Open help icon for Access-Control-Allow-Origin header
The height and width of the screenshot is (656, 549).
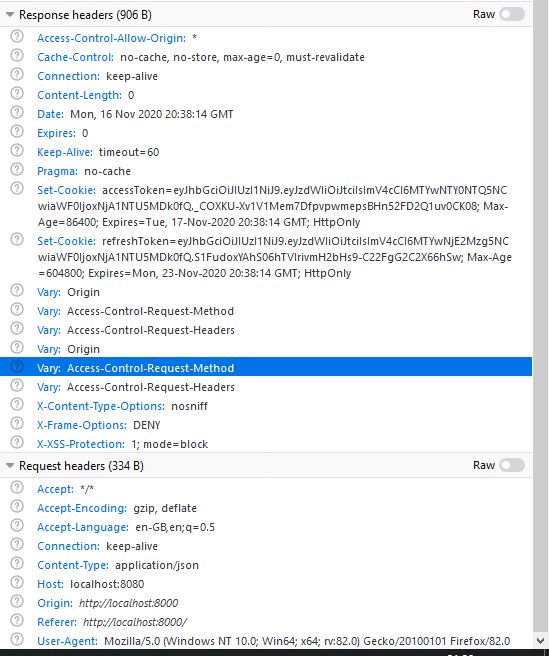[x=17, y=36]
